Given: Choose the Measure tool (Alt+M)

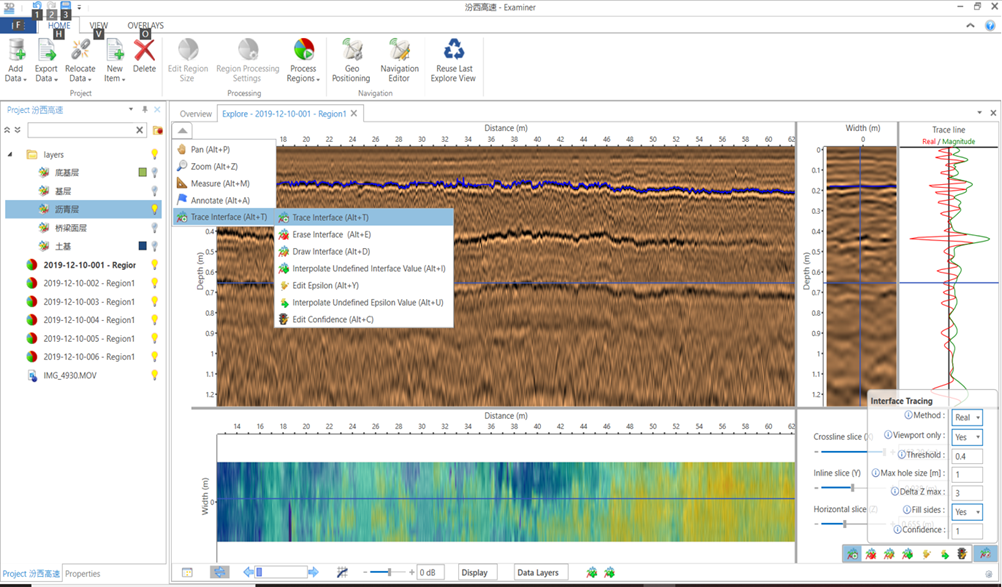Looking at the screenshot, I should click(x=219, y=183).
